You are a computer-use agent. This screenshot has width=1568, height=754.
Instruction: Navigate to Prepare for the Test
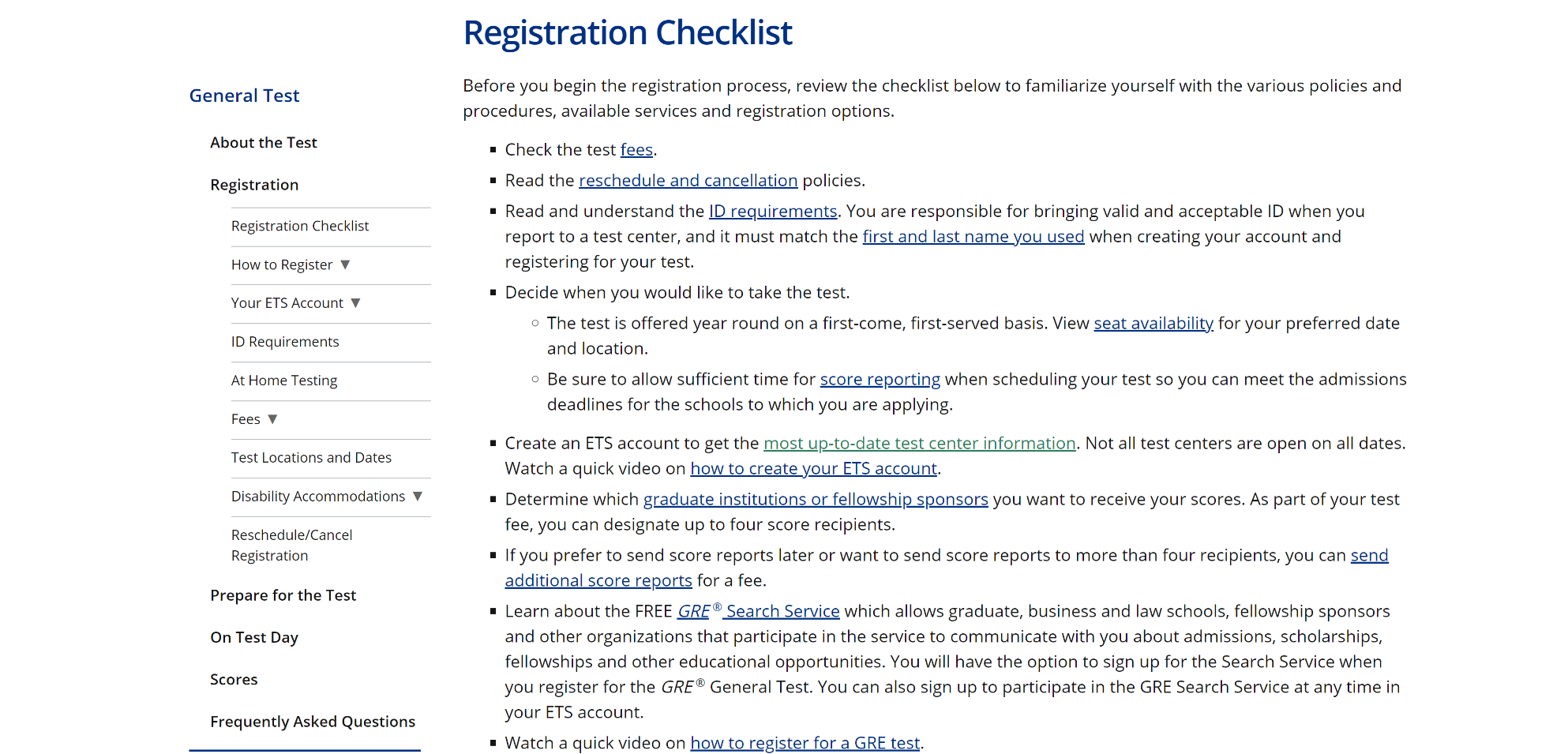[283, 595]
